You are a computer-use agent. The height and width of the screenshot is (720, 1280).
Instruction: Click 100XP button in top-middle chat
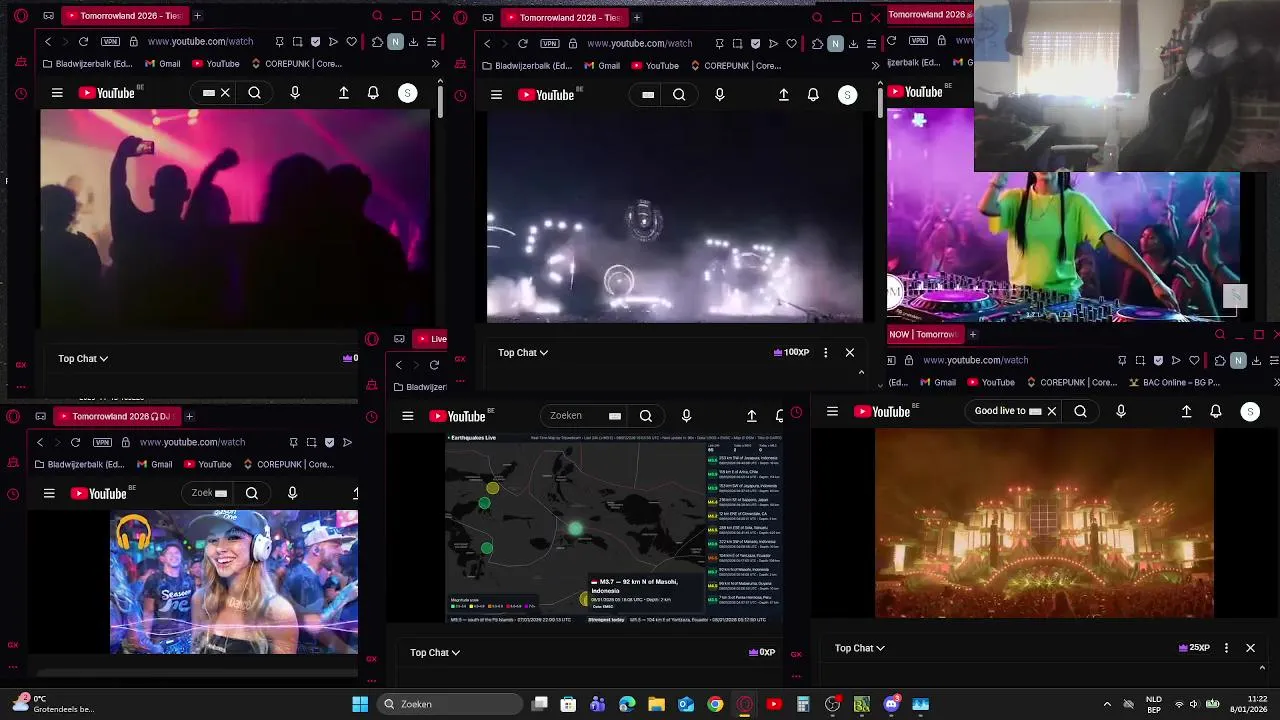click(791, 352)
